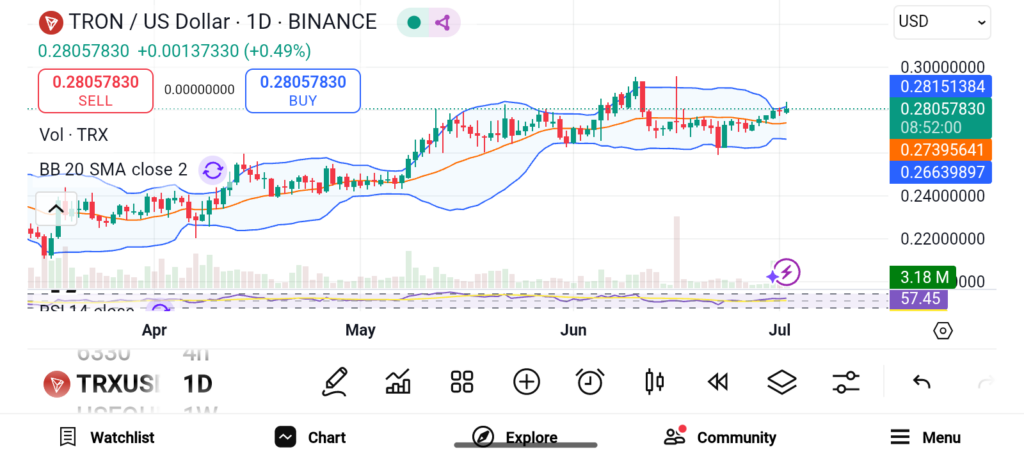
Task: Select the TRXUSD symbol name
Action: 118,384
